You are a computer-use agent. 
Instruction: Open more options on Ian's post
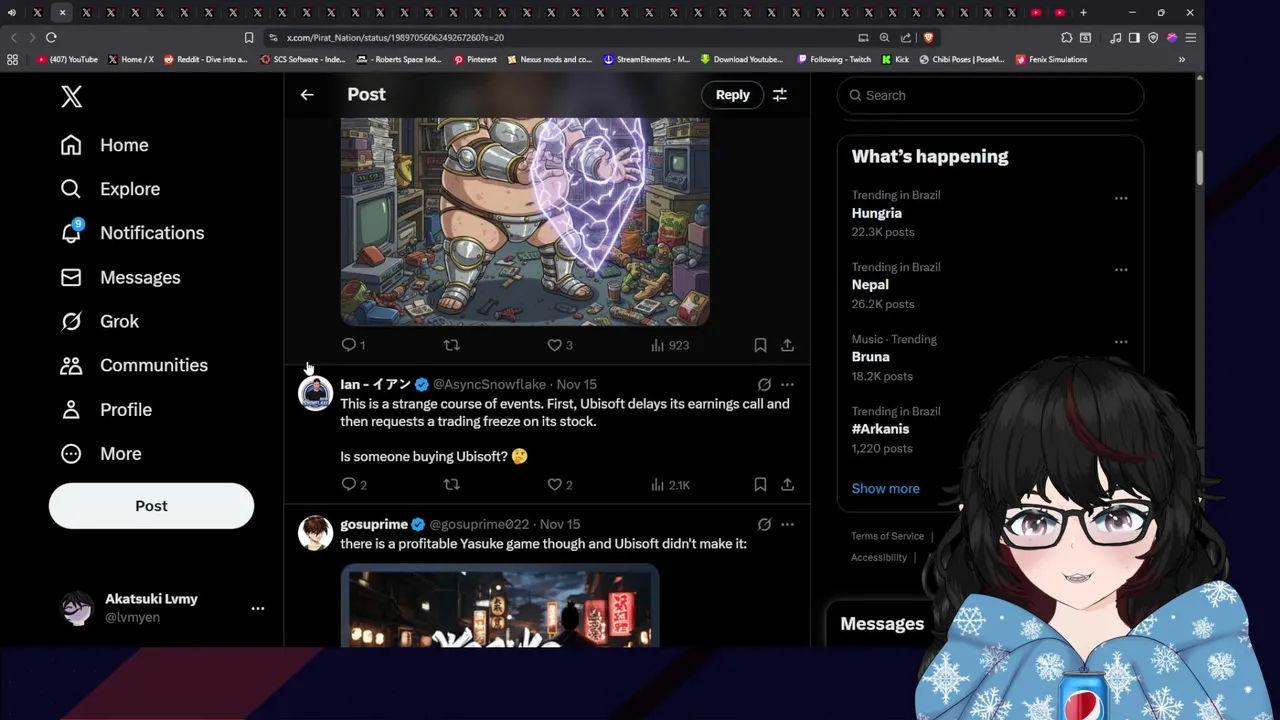pos(787,384)
